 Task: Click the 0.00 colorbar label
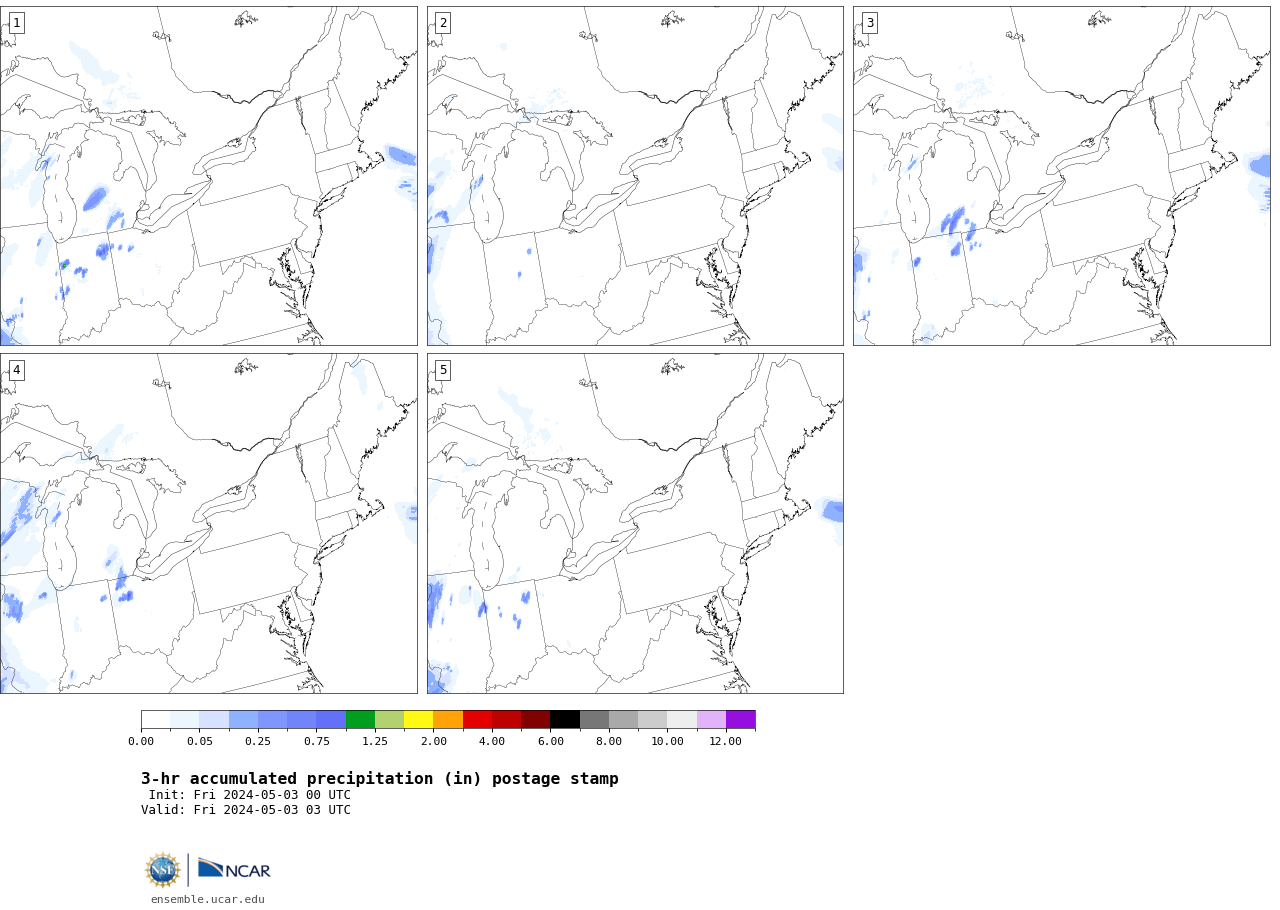(x=141, y=741)
